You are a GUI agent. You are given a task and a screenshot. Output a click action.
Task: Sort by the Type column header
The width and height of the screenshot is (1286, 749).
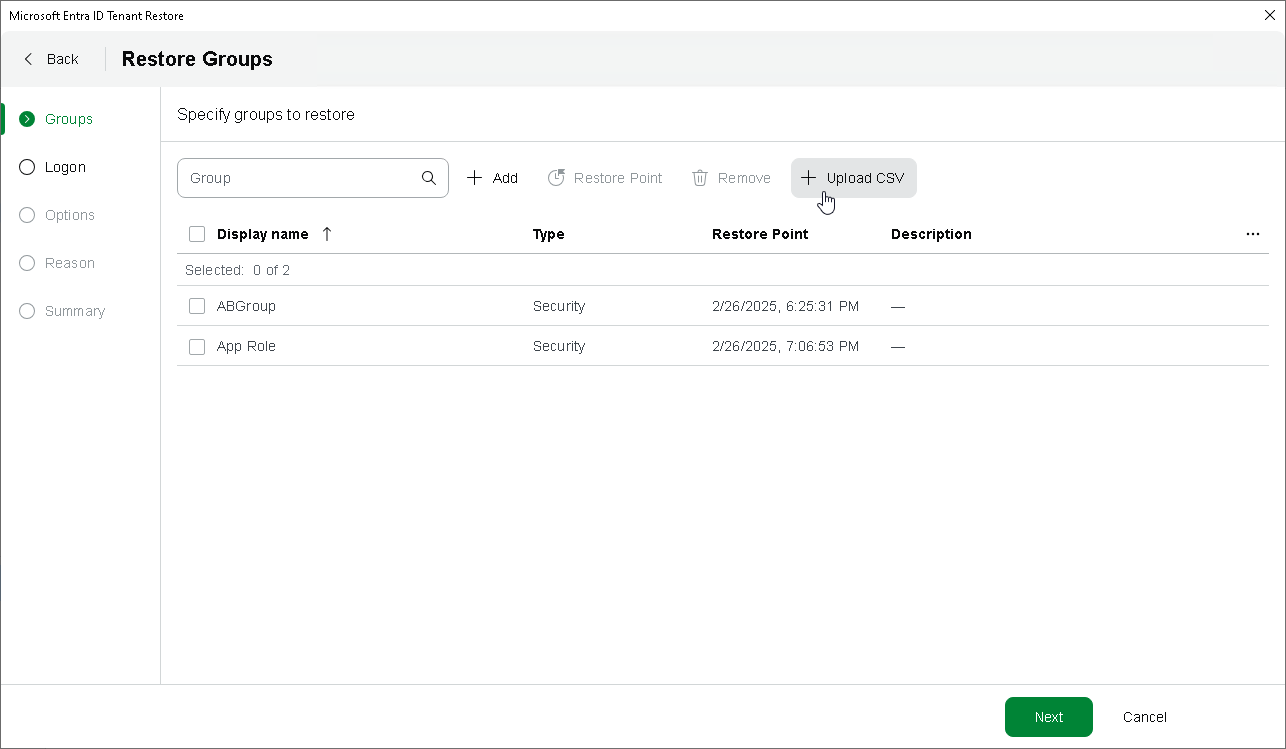click(549, 234)
